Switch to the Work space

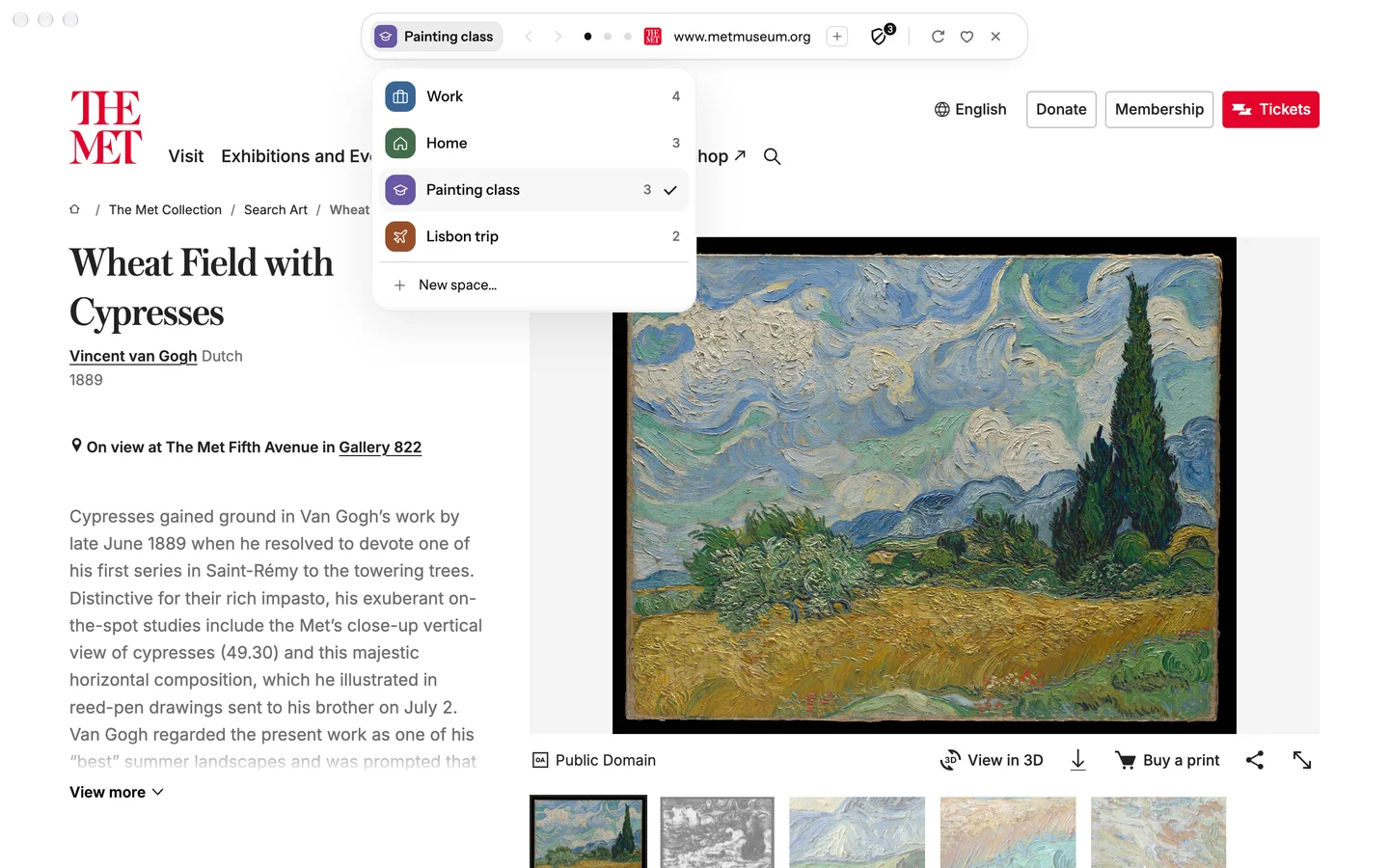tap(534, 96)
